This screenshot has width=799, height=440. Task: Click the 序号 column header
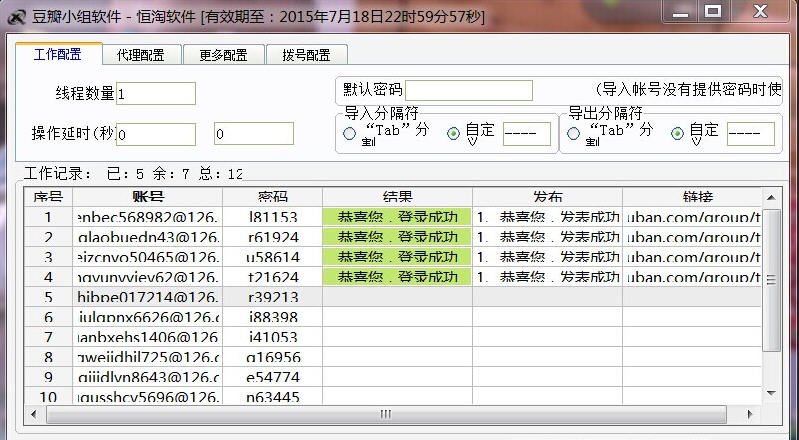(x=48, y=197)
